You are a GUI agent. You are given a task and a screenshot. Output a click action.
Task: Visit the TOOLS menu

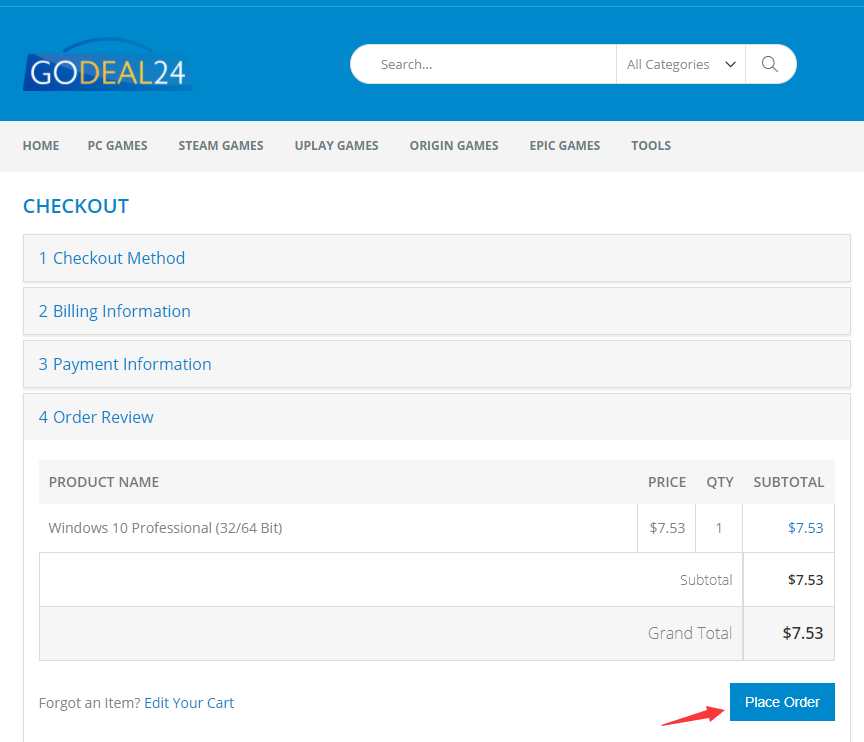[651, 145]
